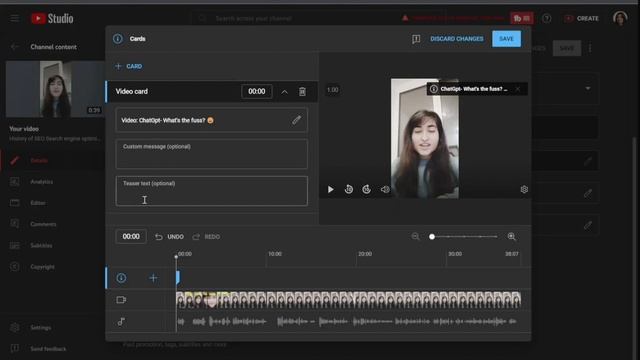Open the Copyright sidebar tab
Image resolution: width=640 pixels, height=360 pixels.
(42, 267)
